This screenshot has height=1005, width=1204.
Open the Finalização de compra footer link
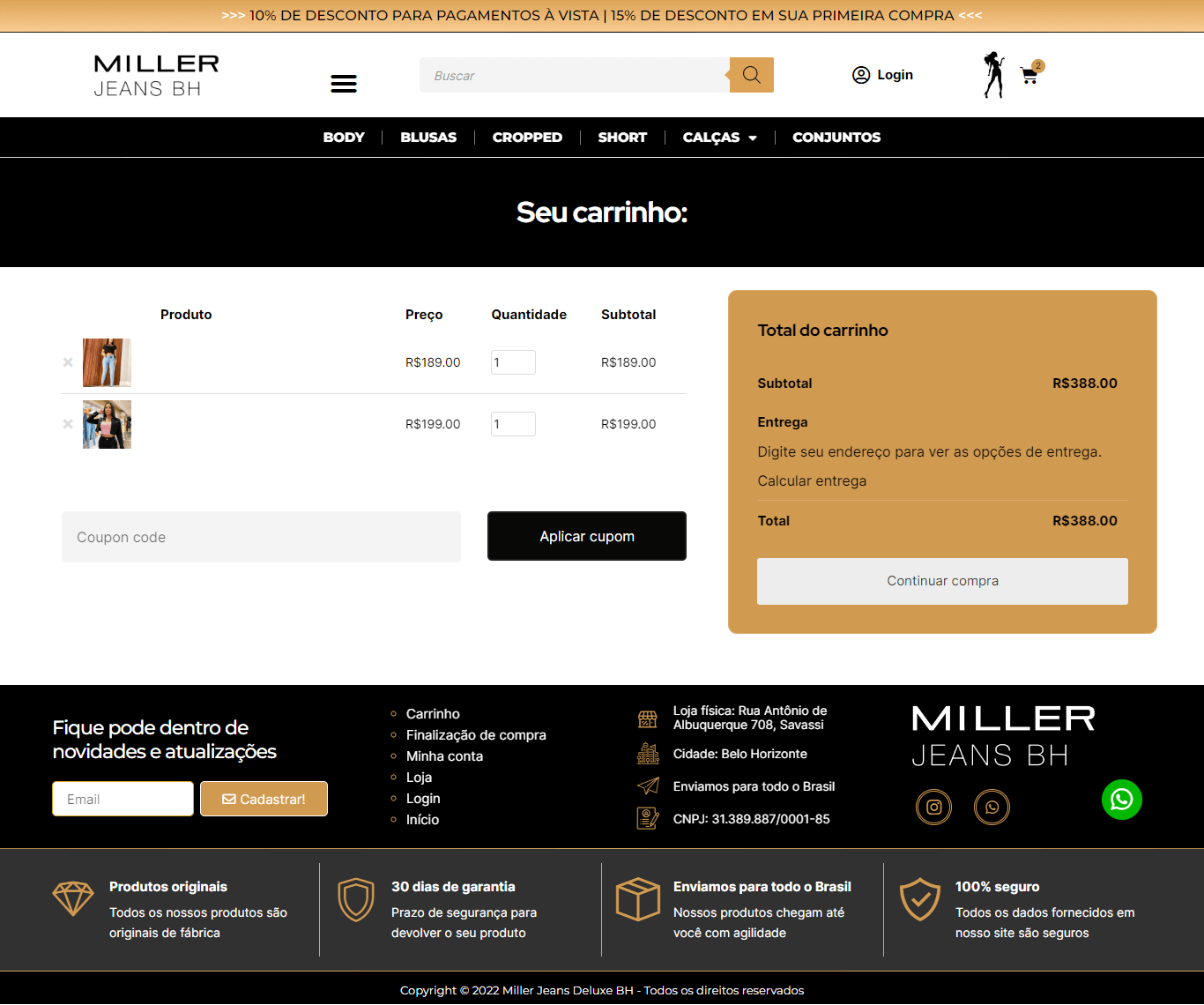click(x=476, y=735)
